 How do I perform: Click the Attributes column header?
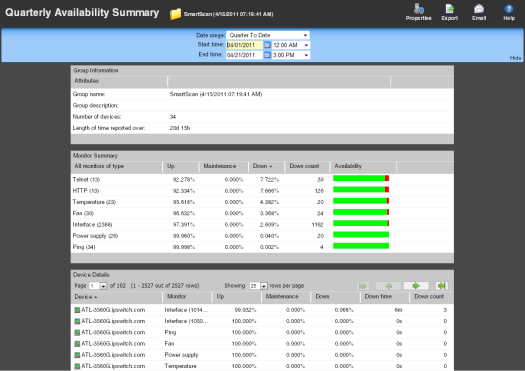point(86,81)
